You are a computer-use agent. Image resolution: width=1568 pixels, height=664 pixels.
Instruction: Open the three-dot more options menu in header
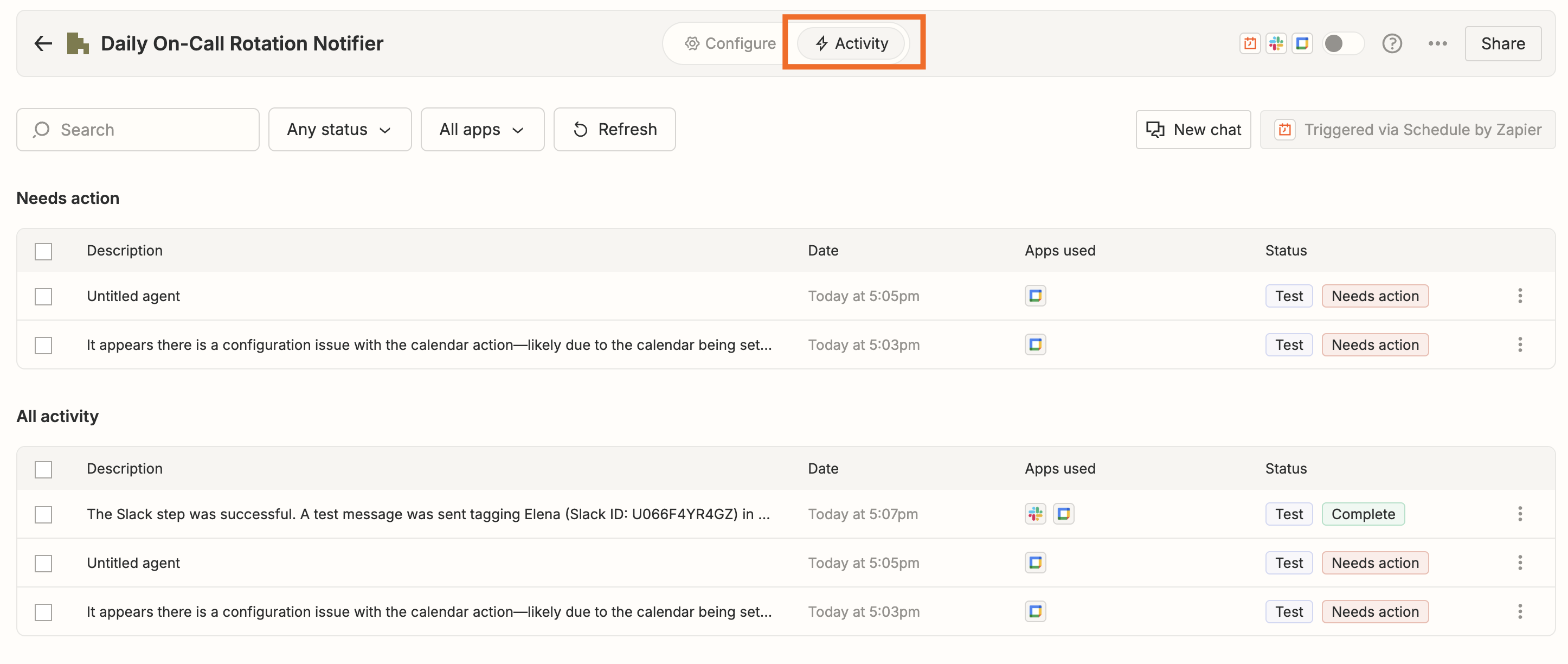tap(1437, 43)
